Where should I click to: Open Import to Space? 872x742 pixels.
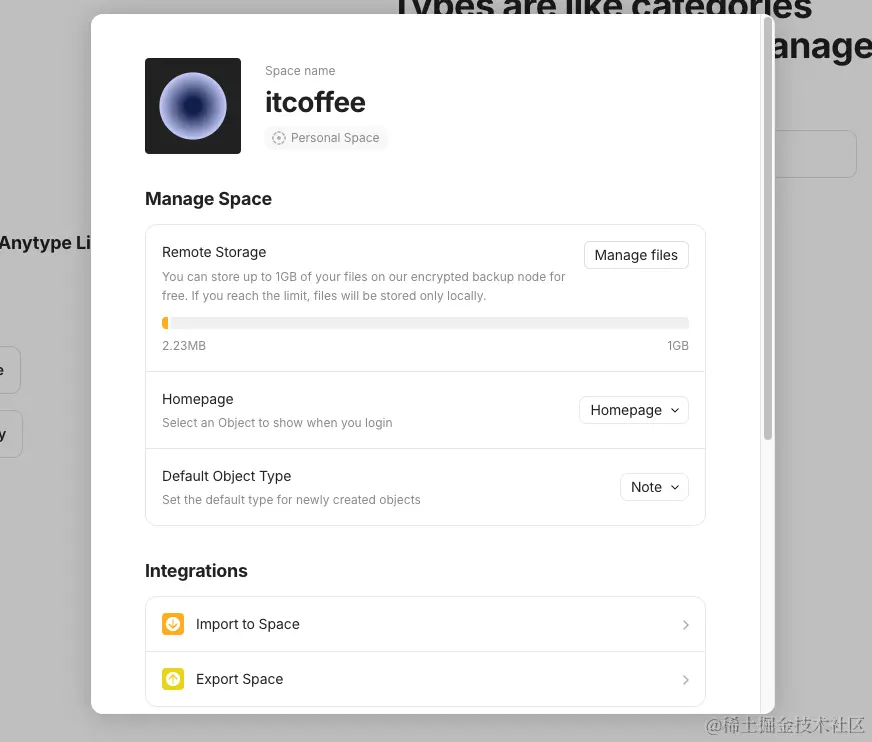(425, 624)
